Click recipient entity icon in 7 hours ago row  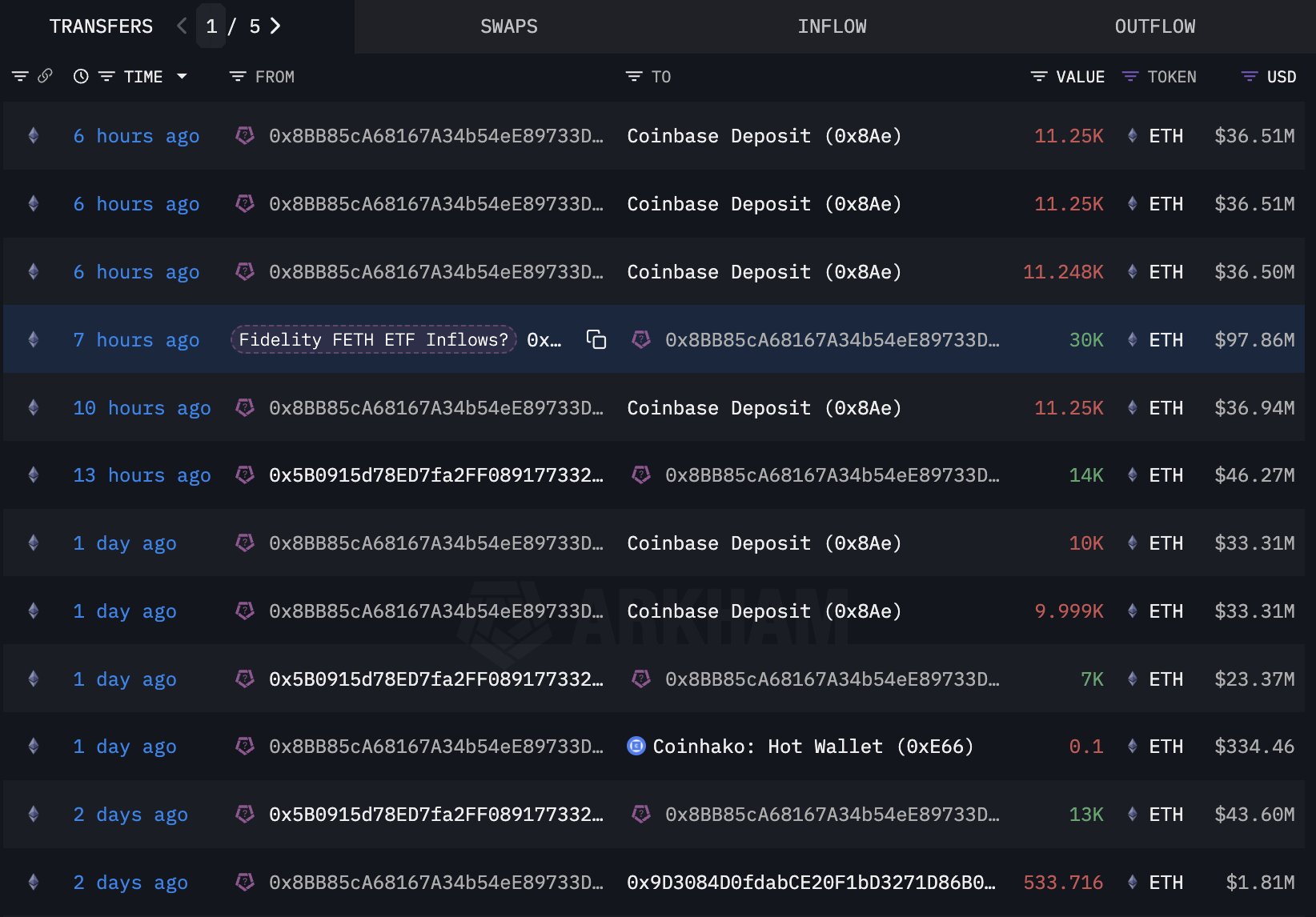(x=641, y=340)
